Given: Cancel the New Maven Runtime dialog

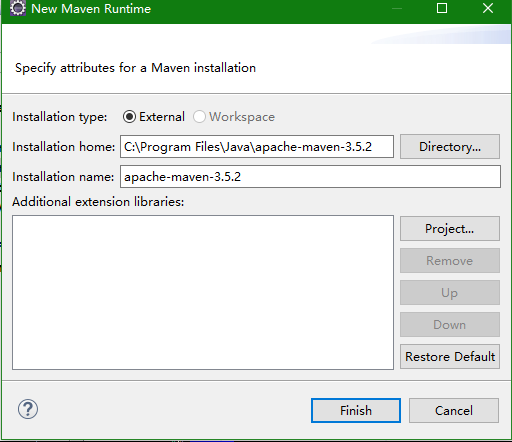Looking at the screenshot, I should 454,411.
